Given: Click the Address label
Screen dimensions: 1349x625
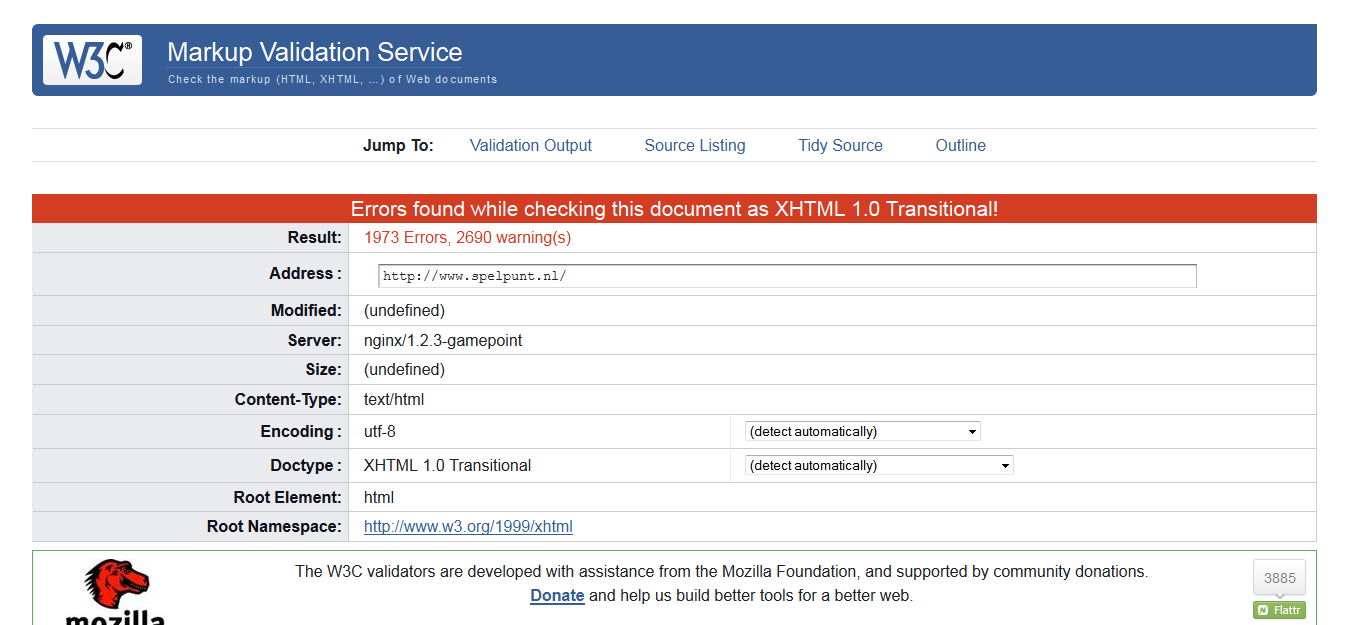Looking at the screenshot, I should (x=304, y=274).
